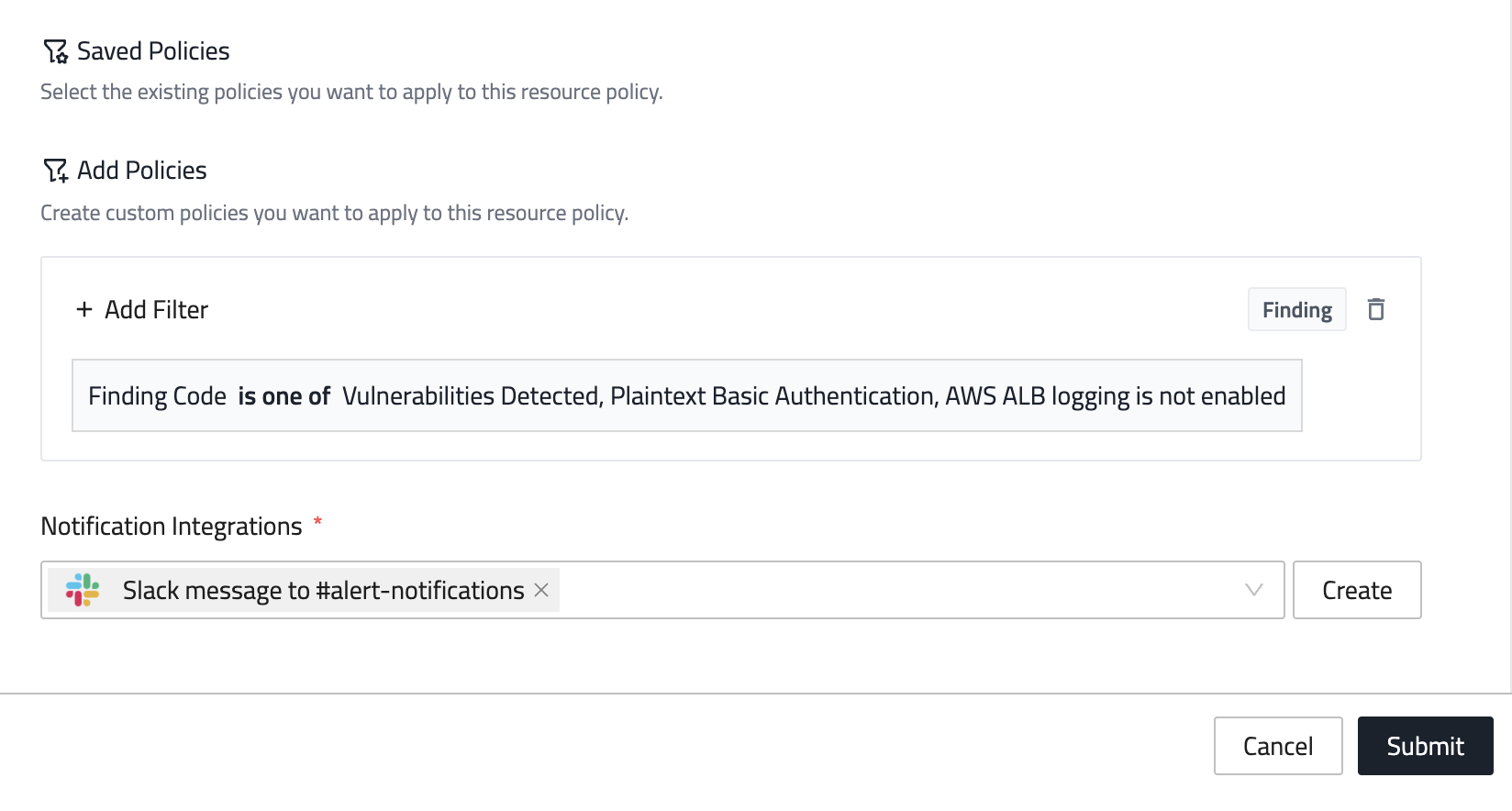1512x811 pixels.
Task: Delete the filter group with trash icon
Action: point(1375,310)
